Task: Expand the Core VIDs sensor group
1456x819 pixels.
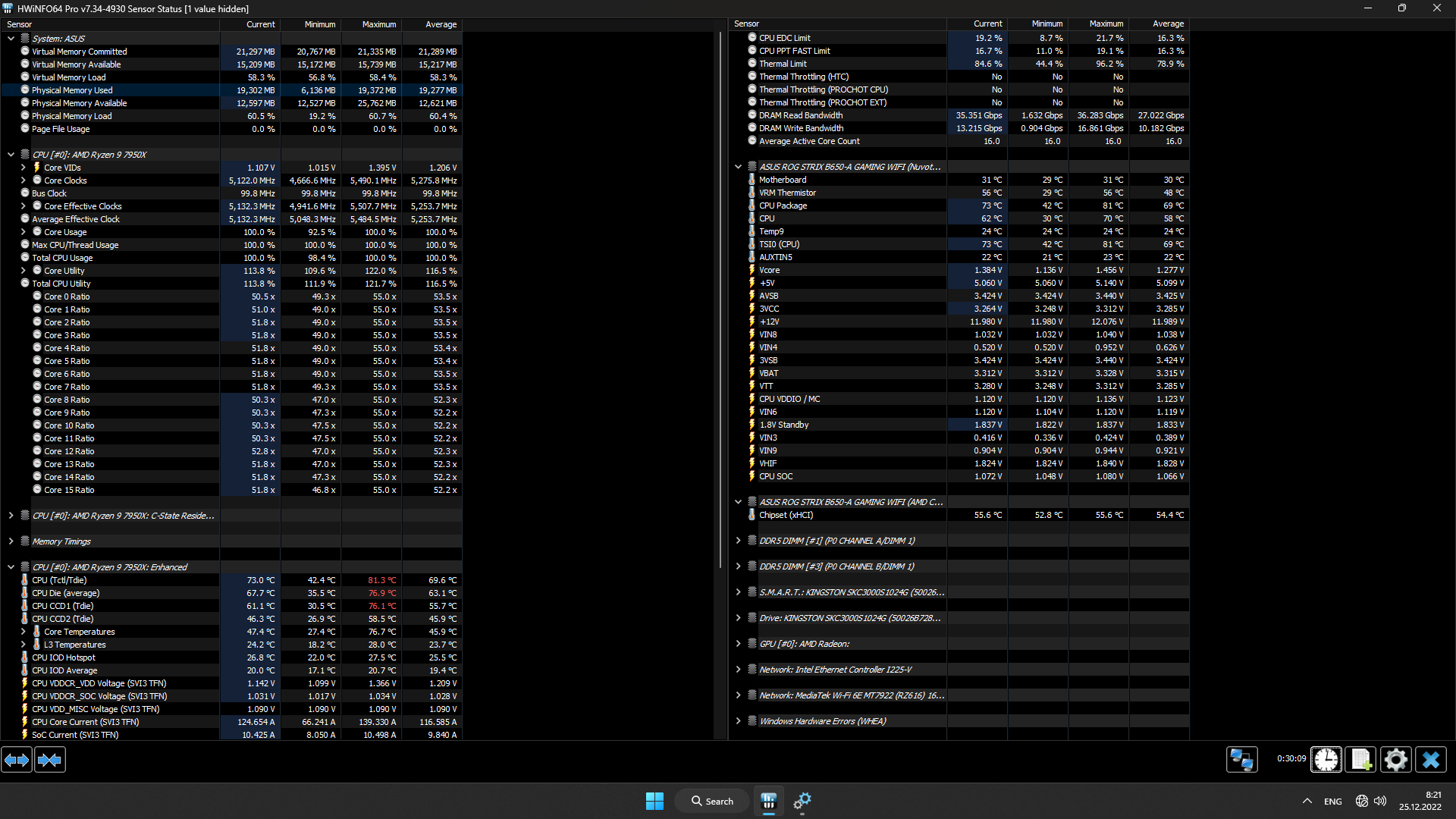Action: [x=23, y=168]
